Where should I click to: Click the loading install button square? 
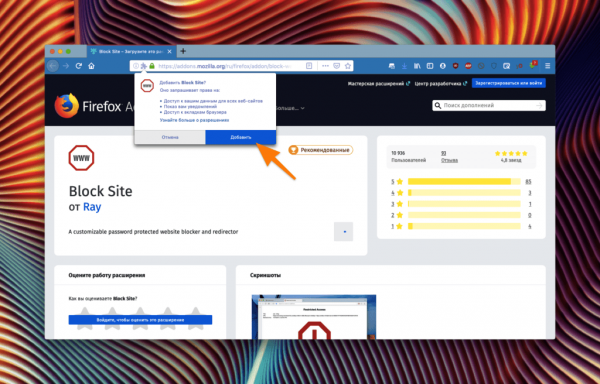point(343,231)
